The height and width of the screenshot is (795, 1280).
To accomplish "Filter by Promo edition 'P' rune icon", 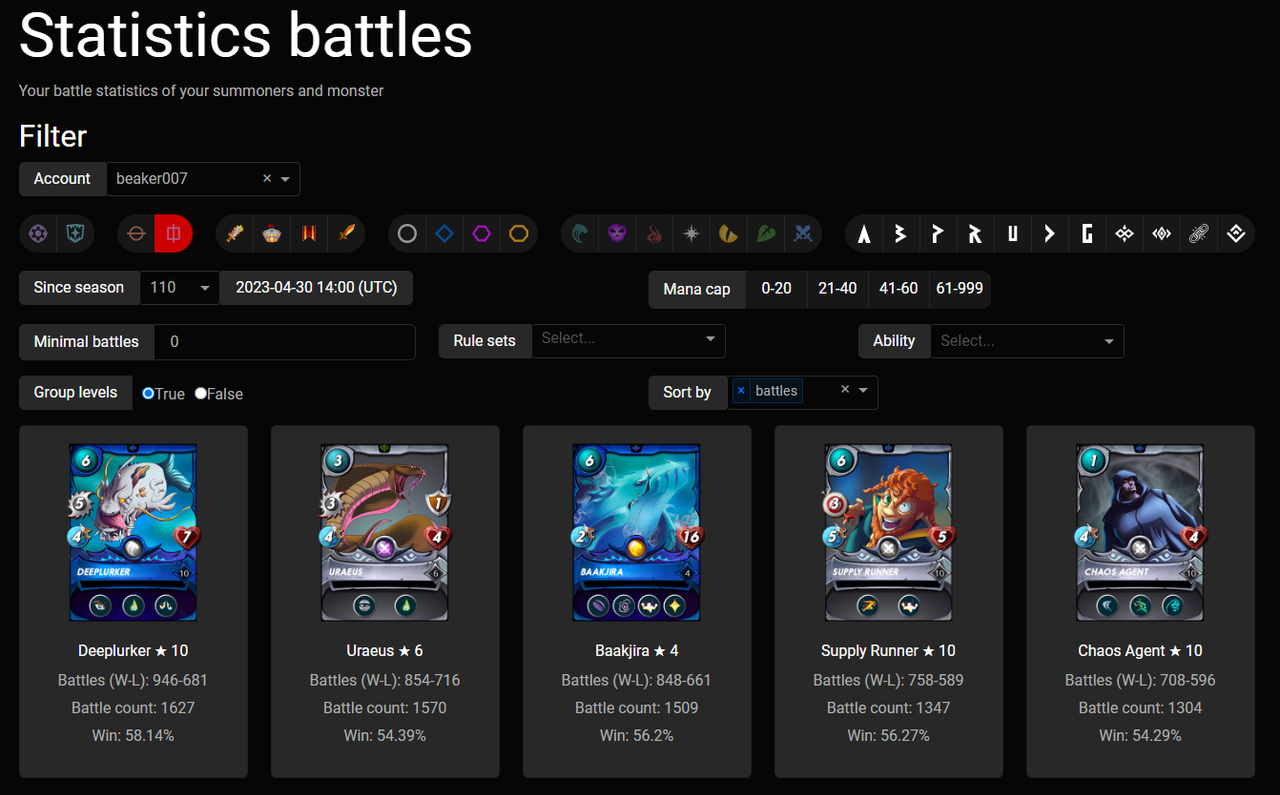I will (938, 234).
